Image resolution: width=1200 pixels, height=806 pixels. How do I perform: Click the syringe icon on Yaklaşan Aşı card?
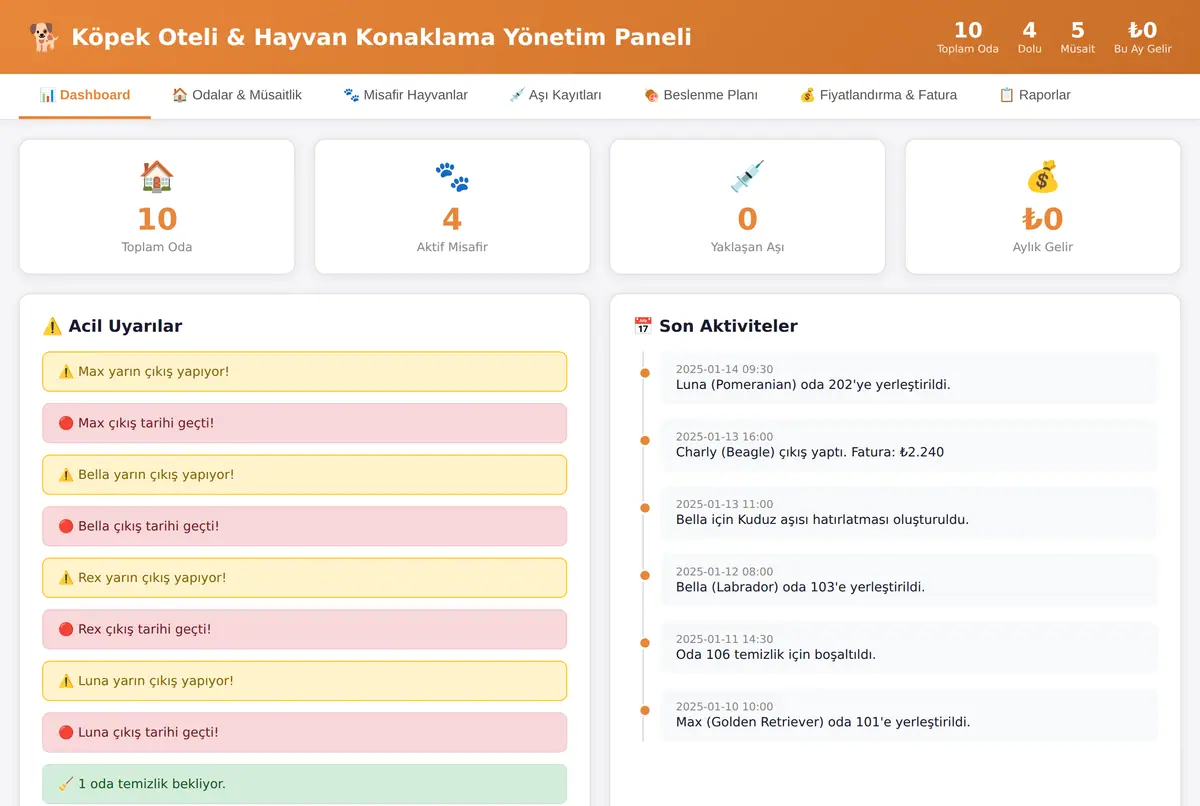click(747, 177)
